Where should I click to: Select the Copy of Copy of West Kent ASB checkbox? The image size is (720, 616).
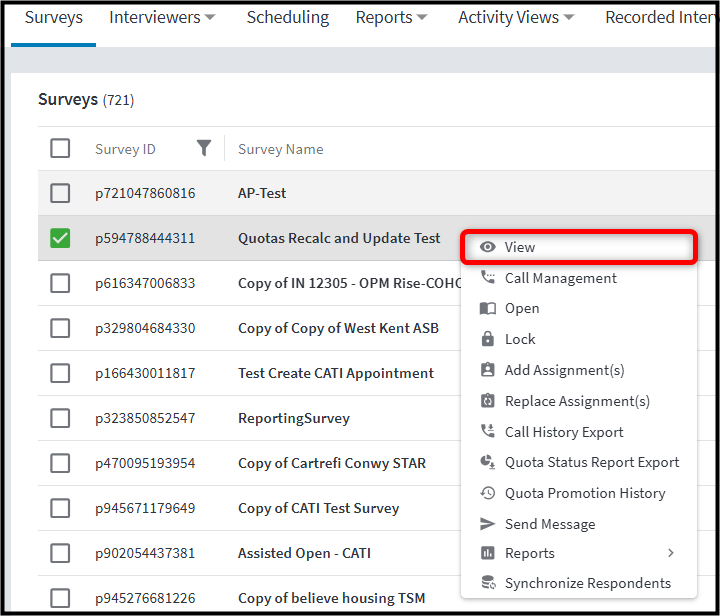click(x=60, y=328)
